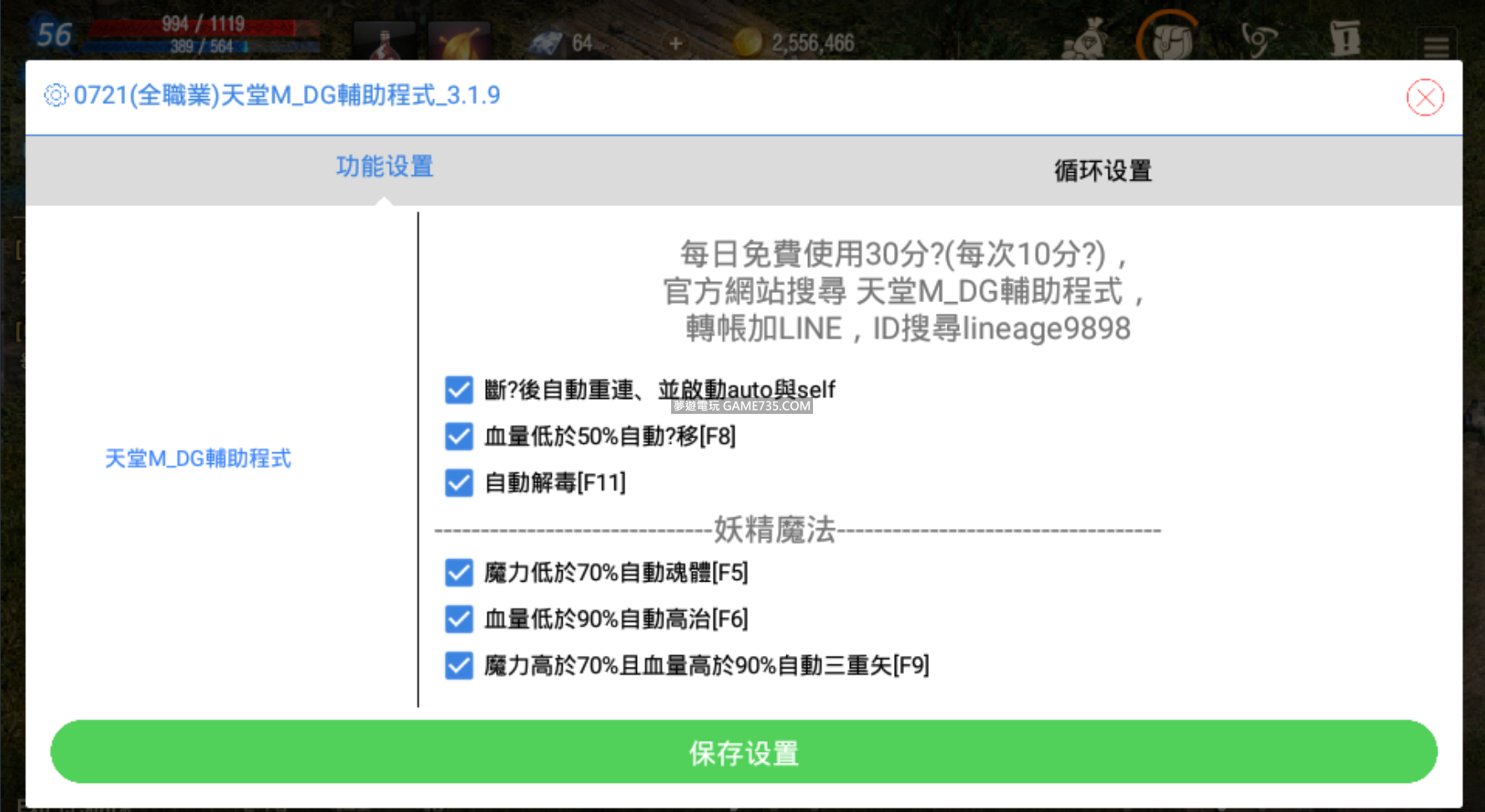The width and height of the screenshot is (1485, 812).
Task: Click the 妖精魔法 section heading
Action: pos(775,530)
